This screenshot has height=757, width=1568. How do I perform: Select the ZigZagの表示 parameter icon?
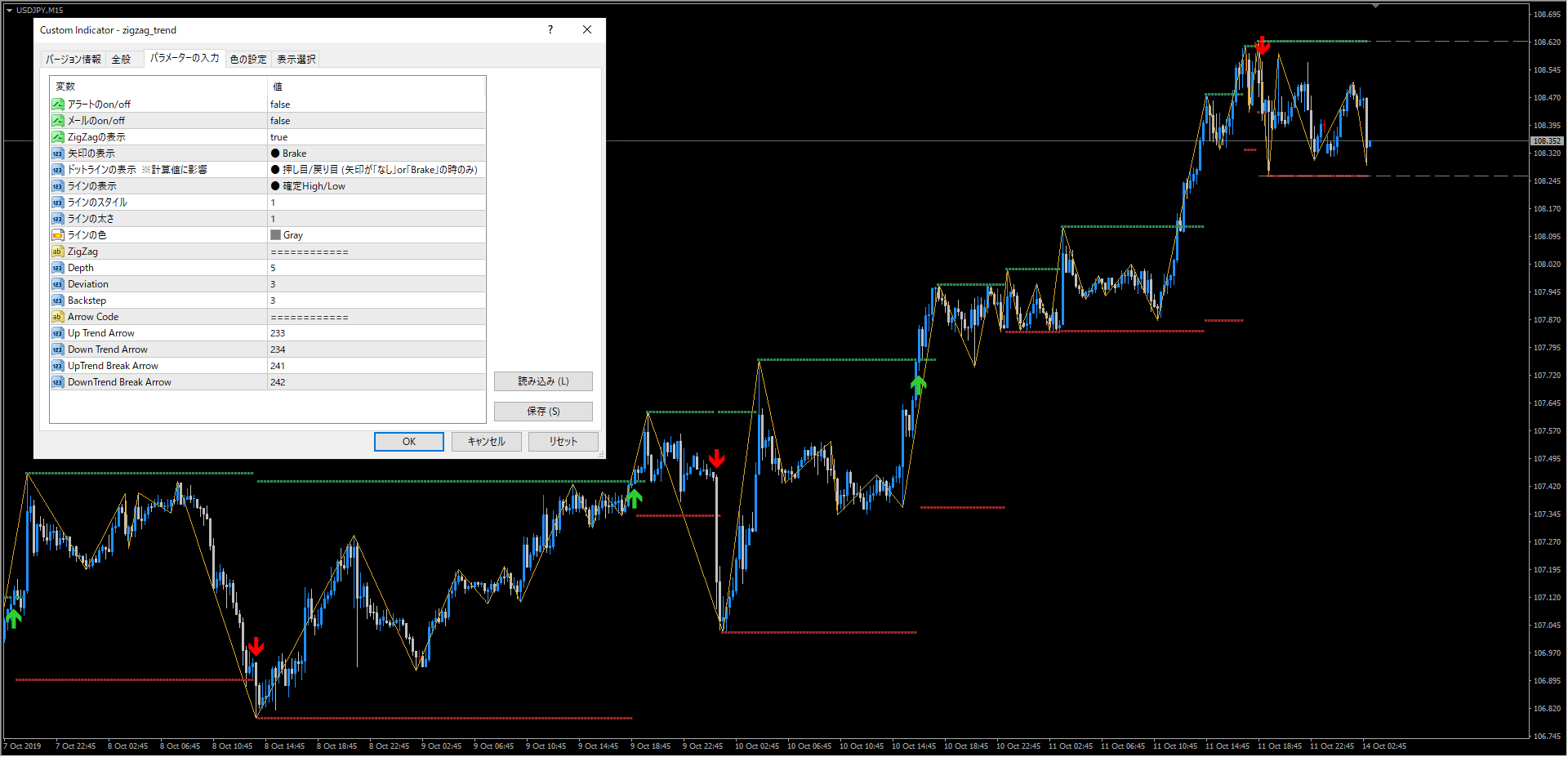point(58,137)
